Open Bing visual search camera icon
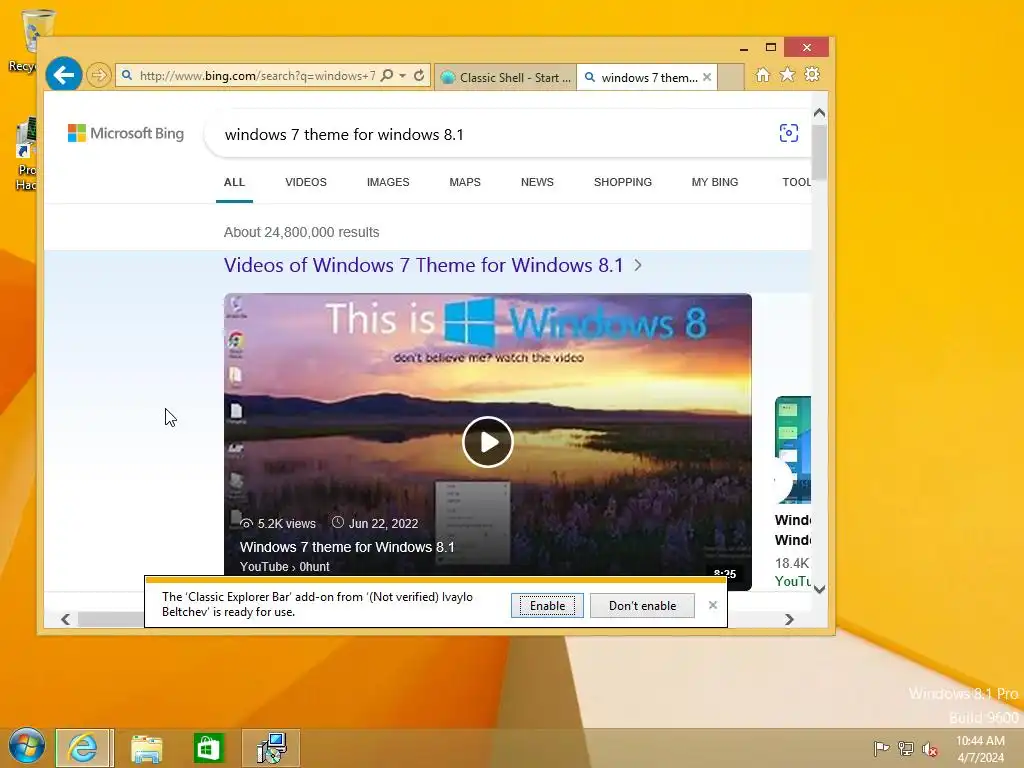Viewport: 1024px width, 768px height. pos(788,133)
